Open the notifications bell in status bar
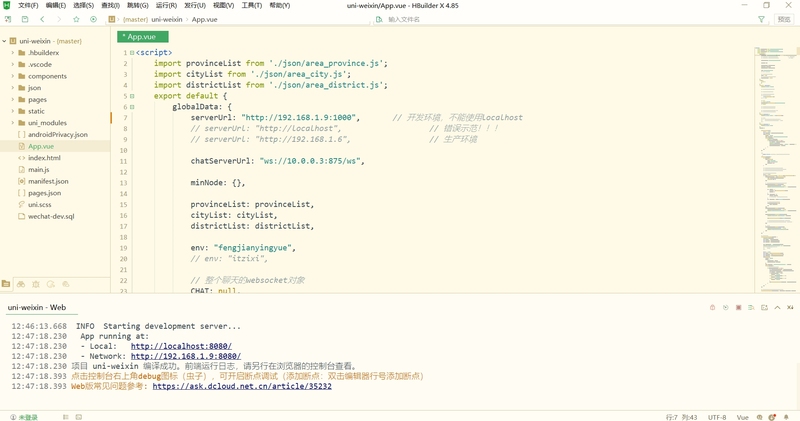Viewport: 800px width, 421px height. coord(786,417)
